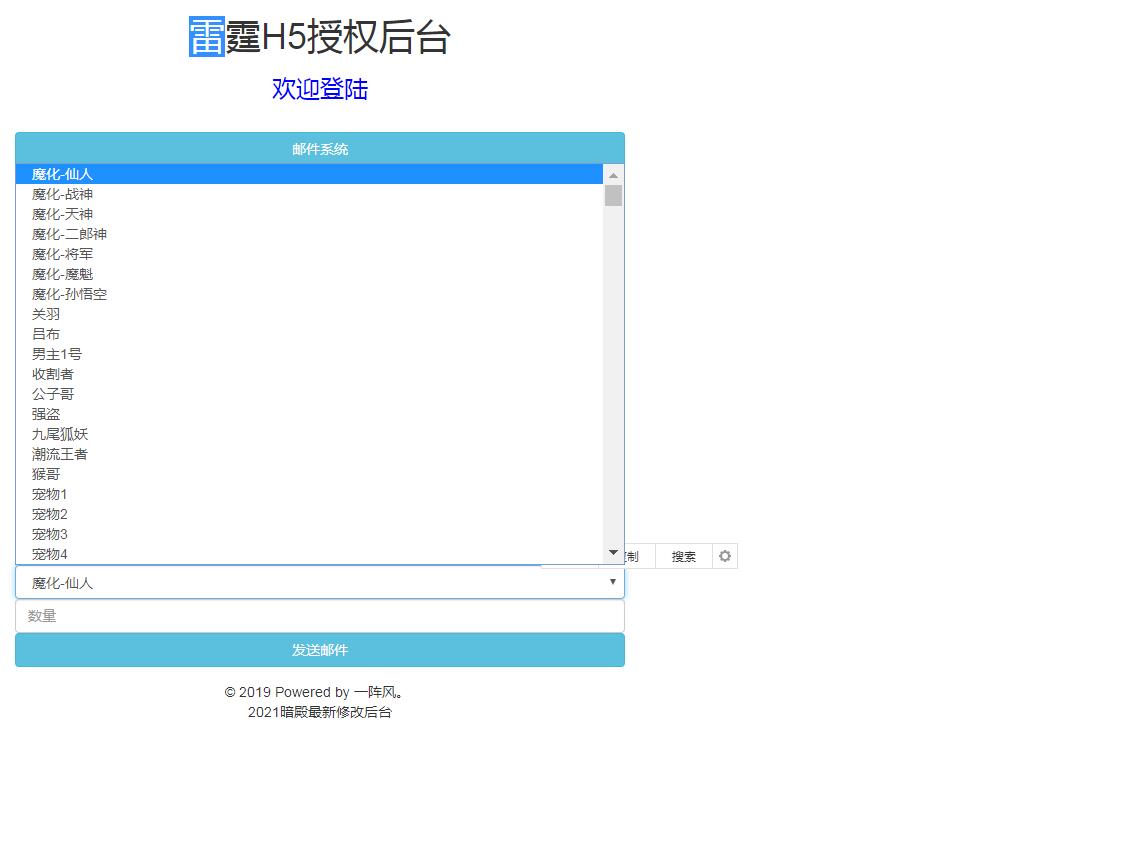Select the 潮流王者 option
The height and width of the screenshot is (848, 1142).
coord(60,454)
